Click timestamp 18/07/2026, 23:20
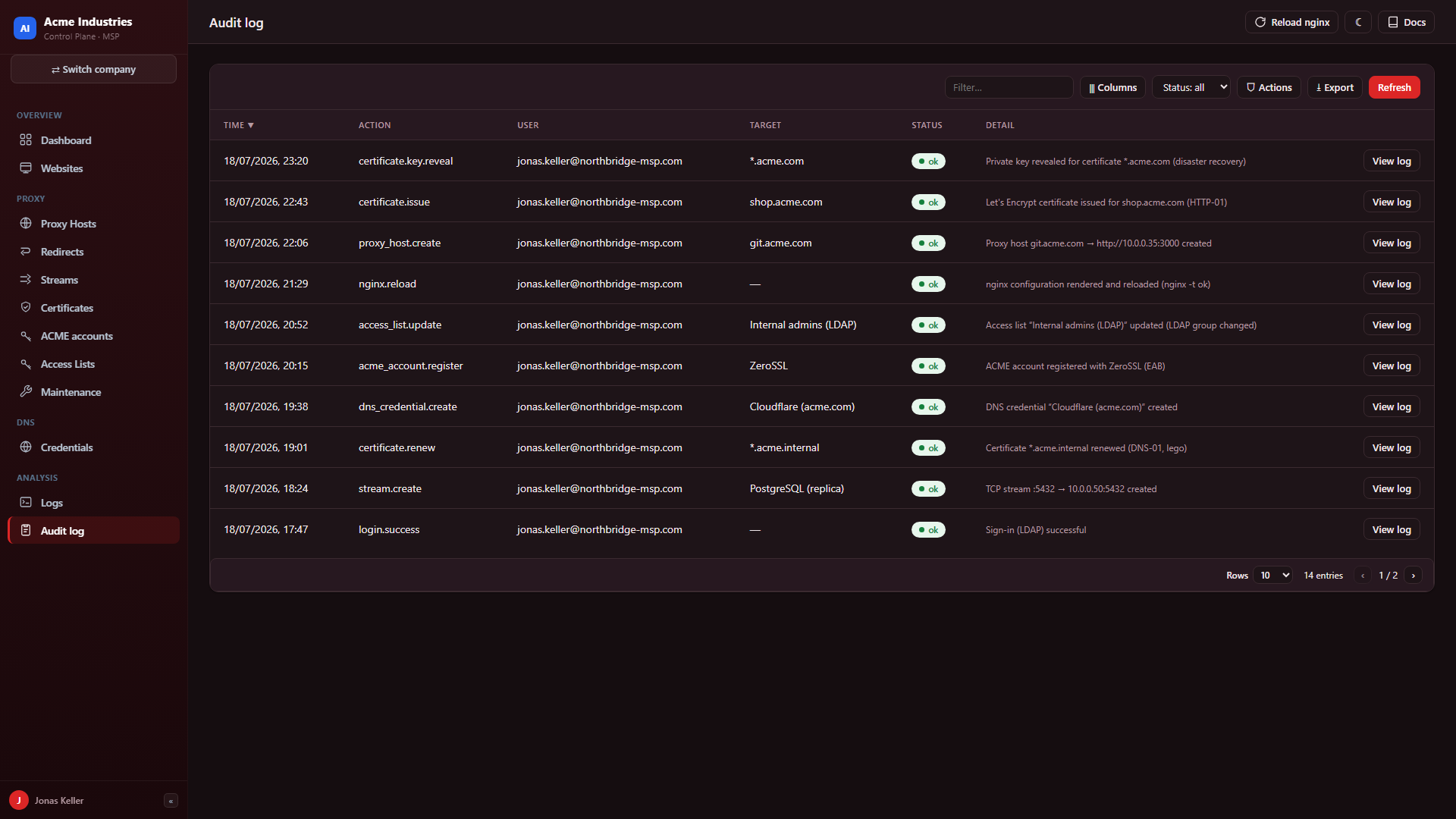This screenshot has width=1456, height=819. pos(265,161)
